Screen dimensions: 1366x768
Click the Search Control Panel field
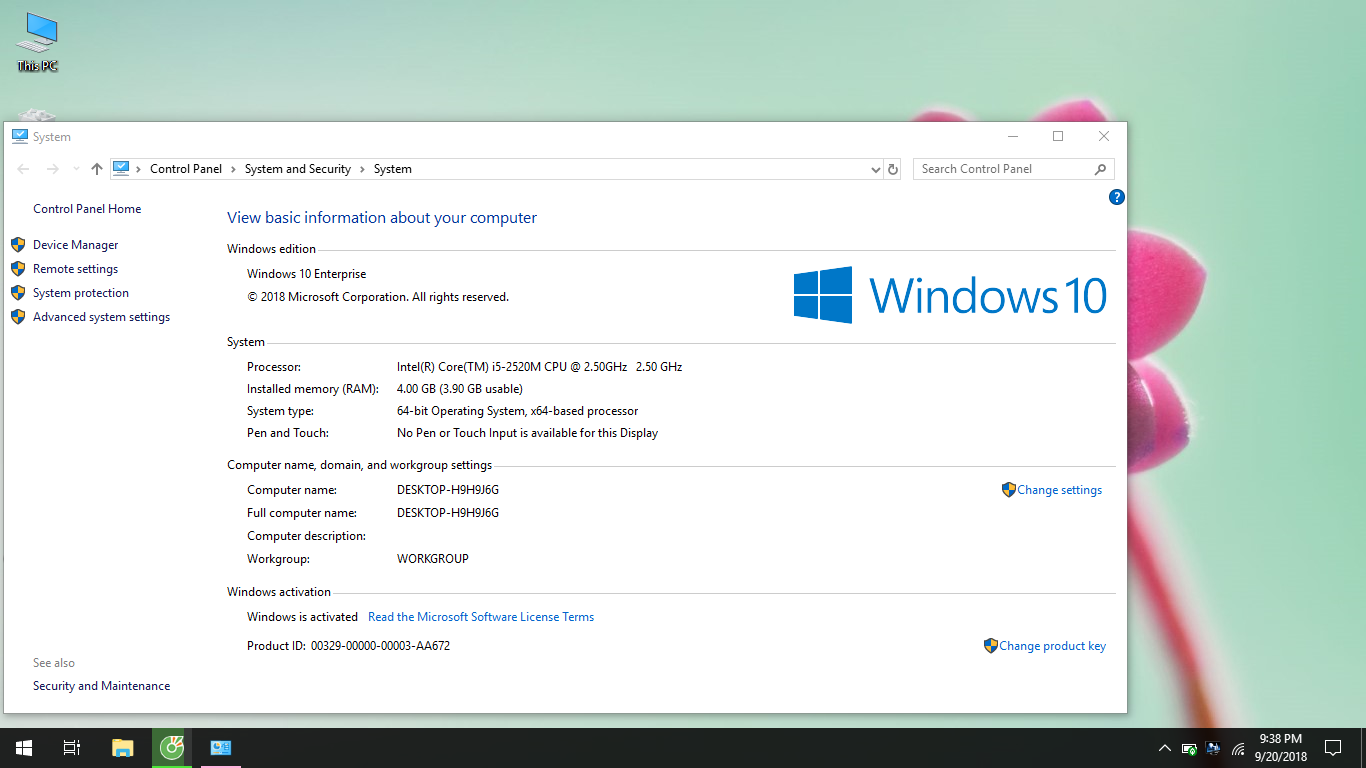(x=1003, y=169)
